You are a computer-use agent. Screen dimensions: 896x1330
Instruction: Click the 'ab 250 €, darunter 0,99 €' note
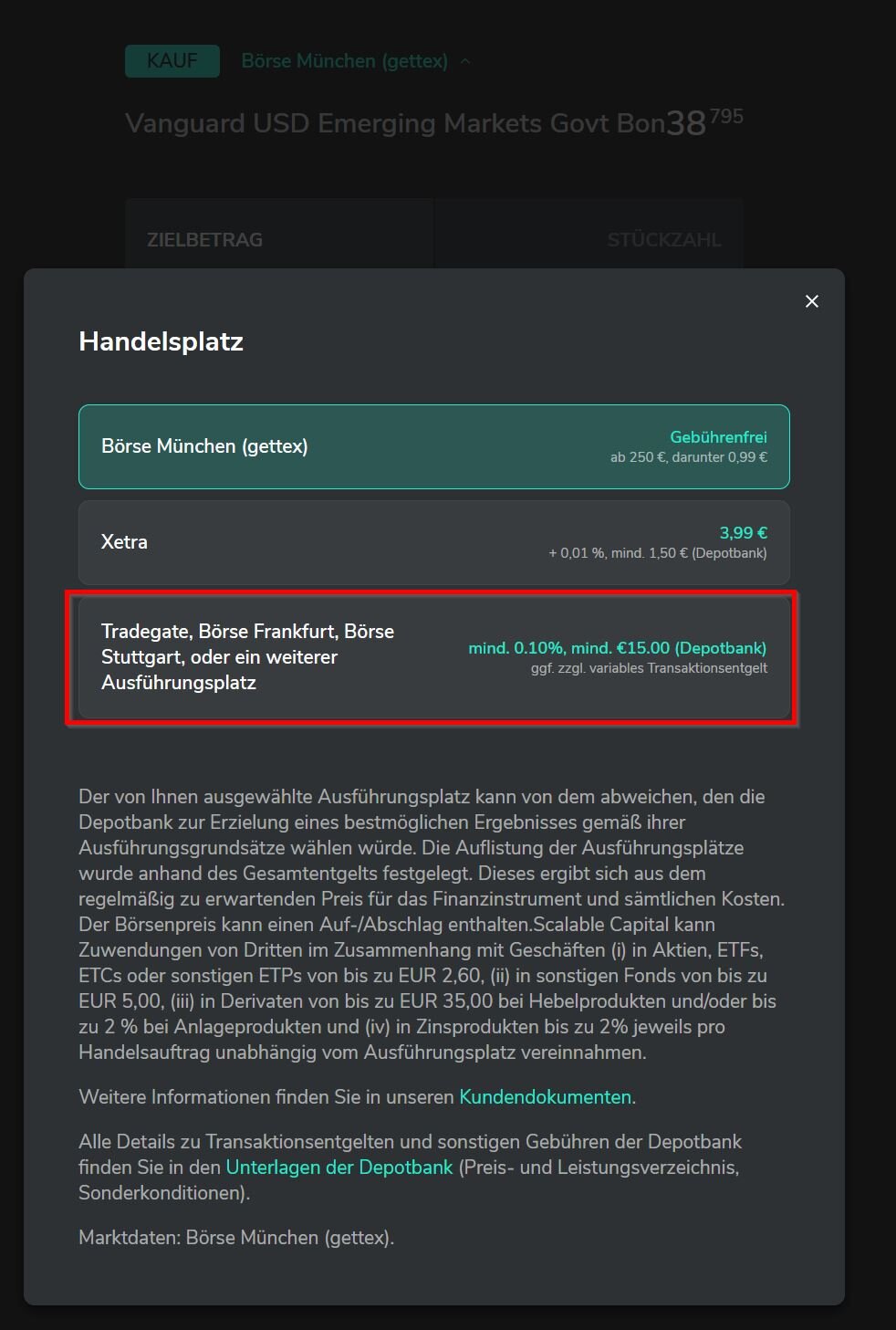point(688,457)
